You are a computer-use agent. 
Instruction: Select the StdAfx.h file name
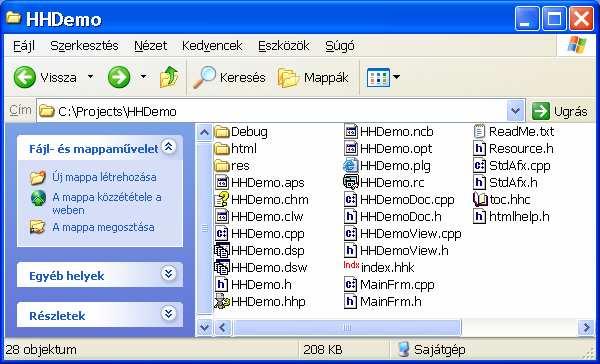(513, 183)
